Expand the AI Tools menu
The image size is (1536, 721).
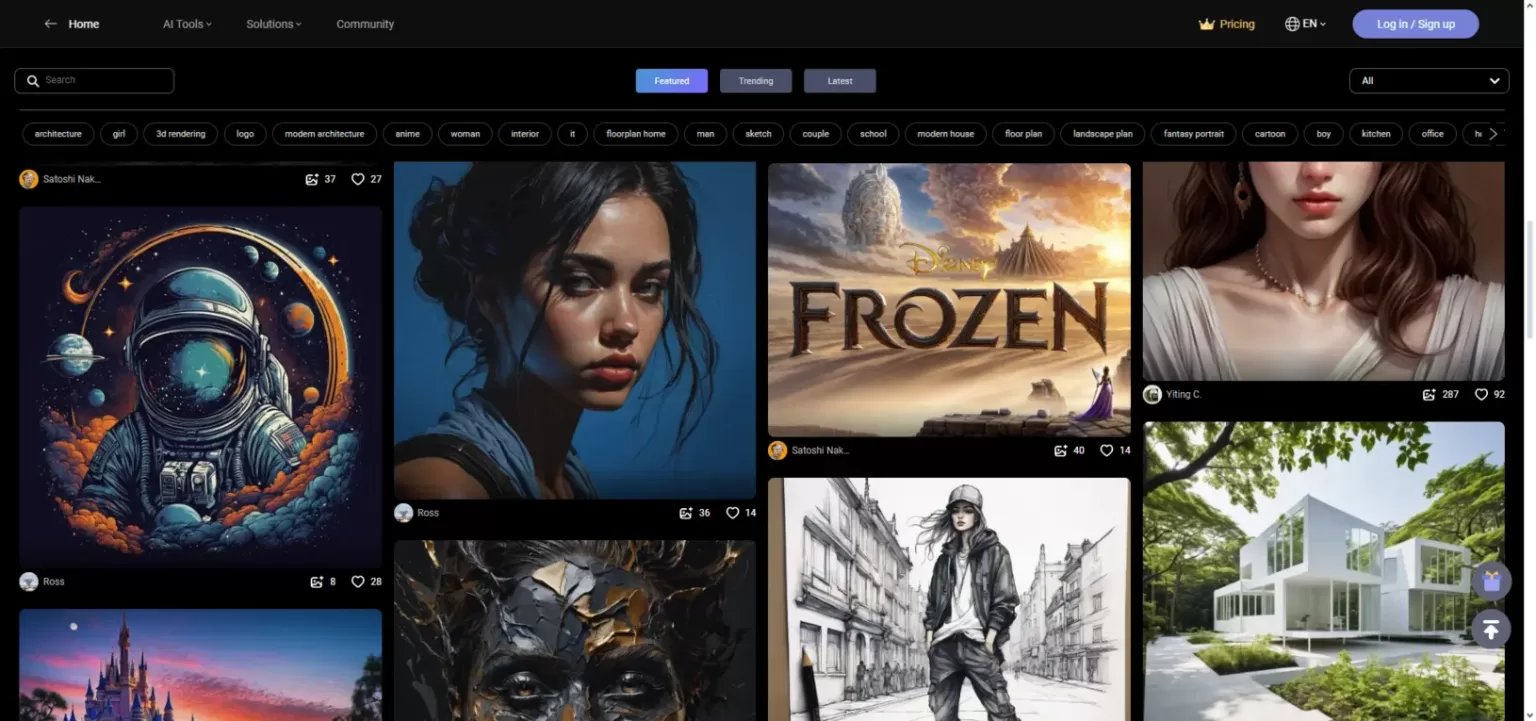(x=187, y=24)
